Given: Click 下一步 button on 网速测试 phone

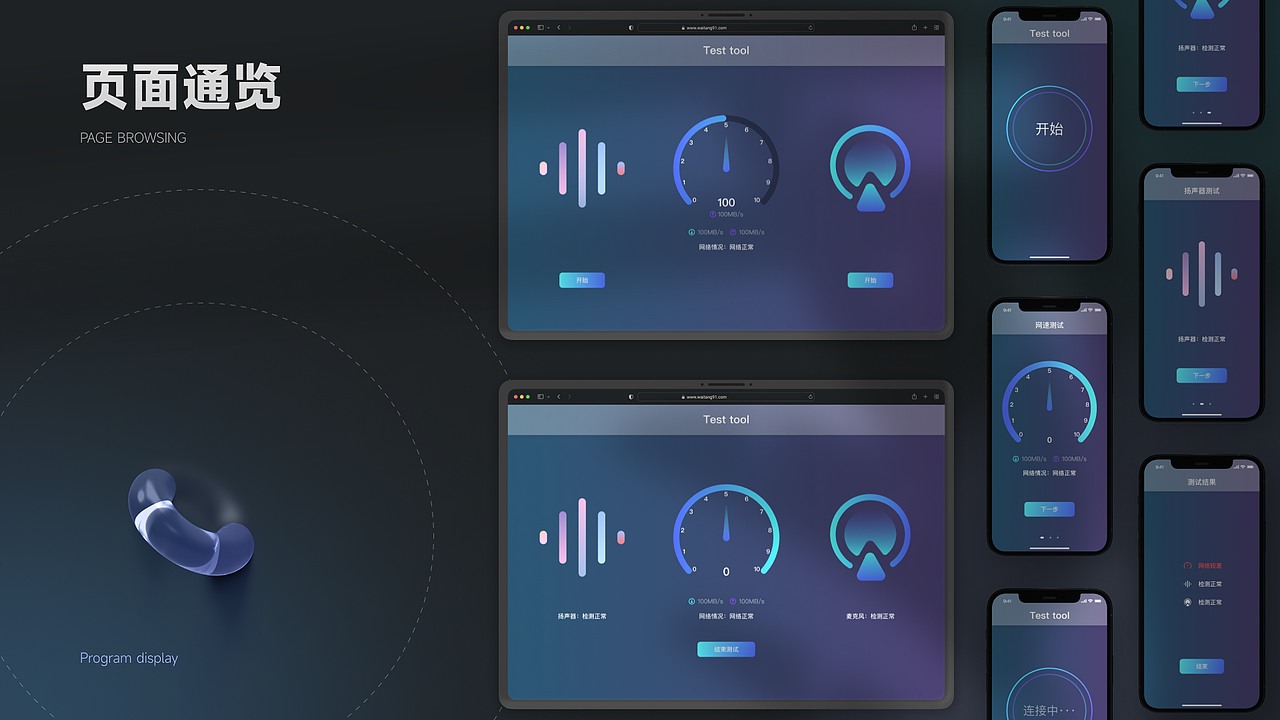Looking at the screenshot, I should [x=1049, y=509].
